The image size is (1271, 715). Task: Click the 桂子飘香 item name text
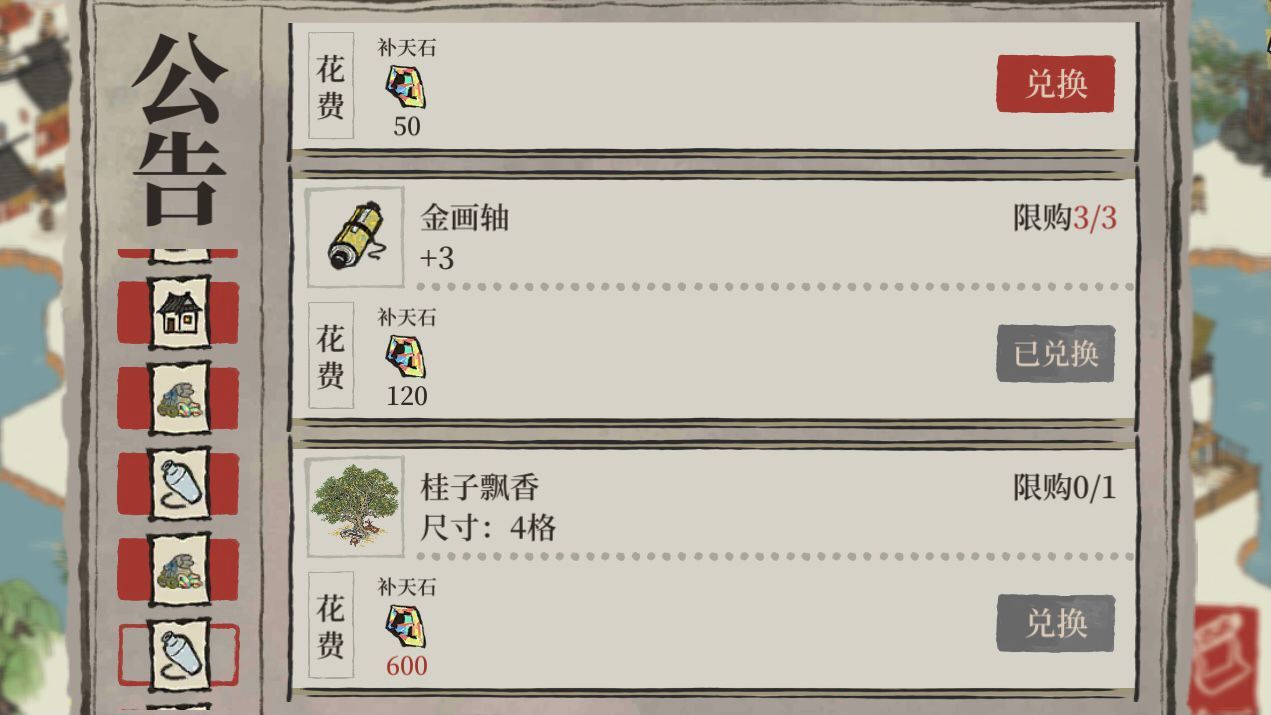point(480,487)
